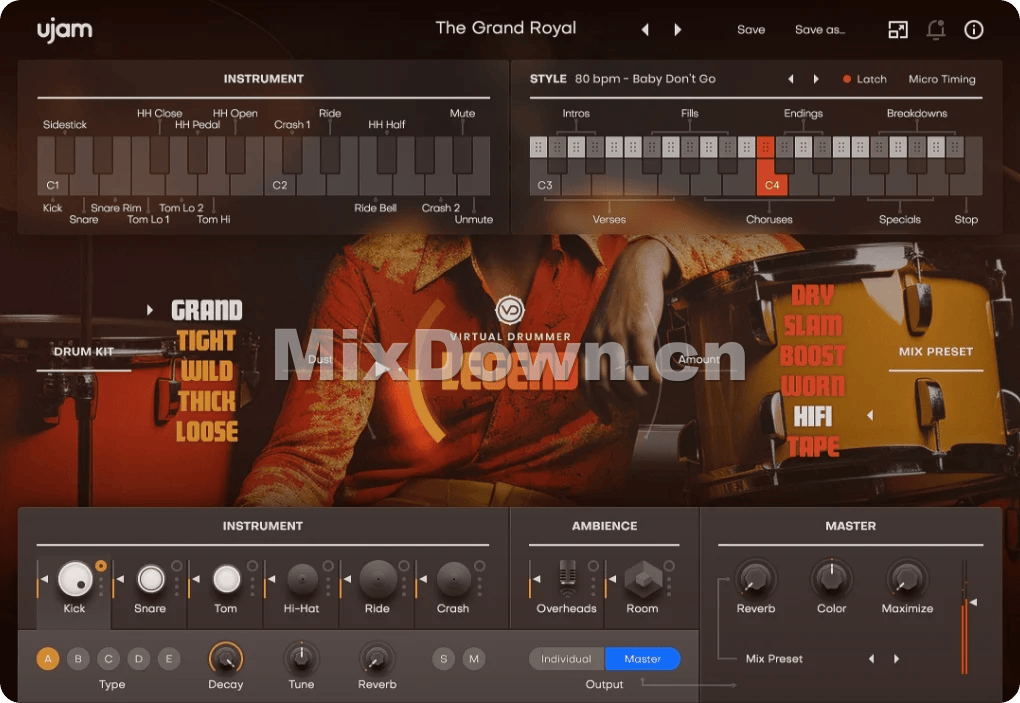Select the Room ambience icon
Screen dimensions: 1020x703
click(x=643, y=579)
